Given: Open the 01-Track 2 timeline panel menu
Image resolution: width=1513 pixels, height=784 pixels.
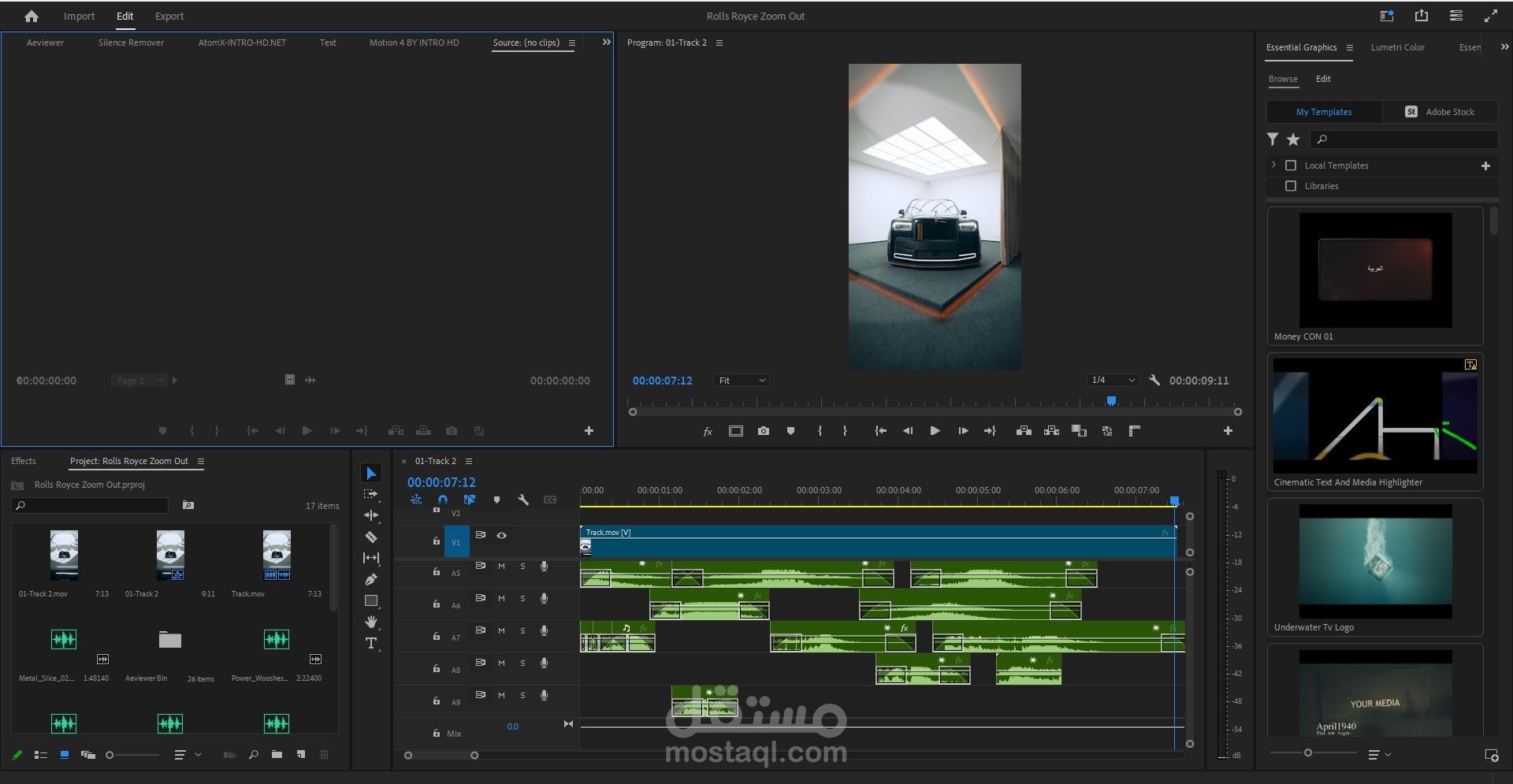Looking at the screenshot, I should (469, 461).
